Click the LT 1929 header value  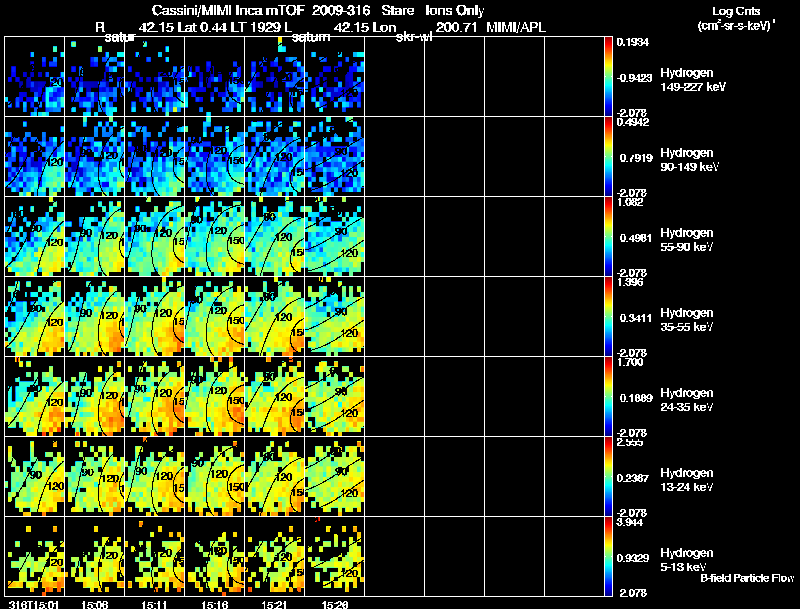coord(255,27)
